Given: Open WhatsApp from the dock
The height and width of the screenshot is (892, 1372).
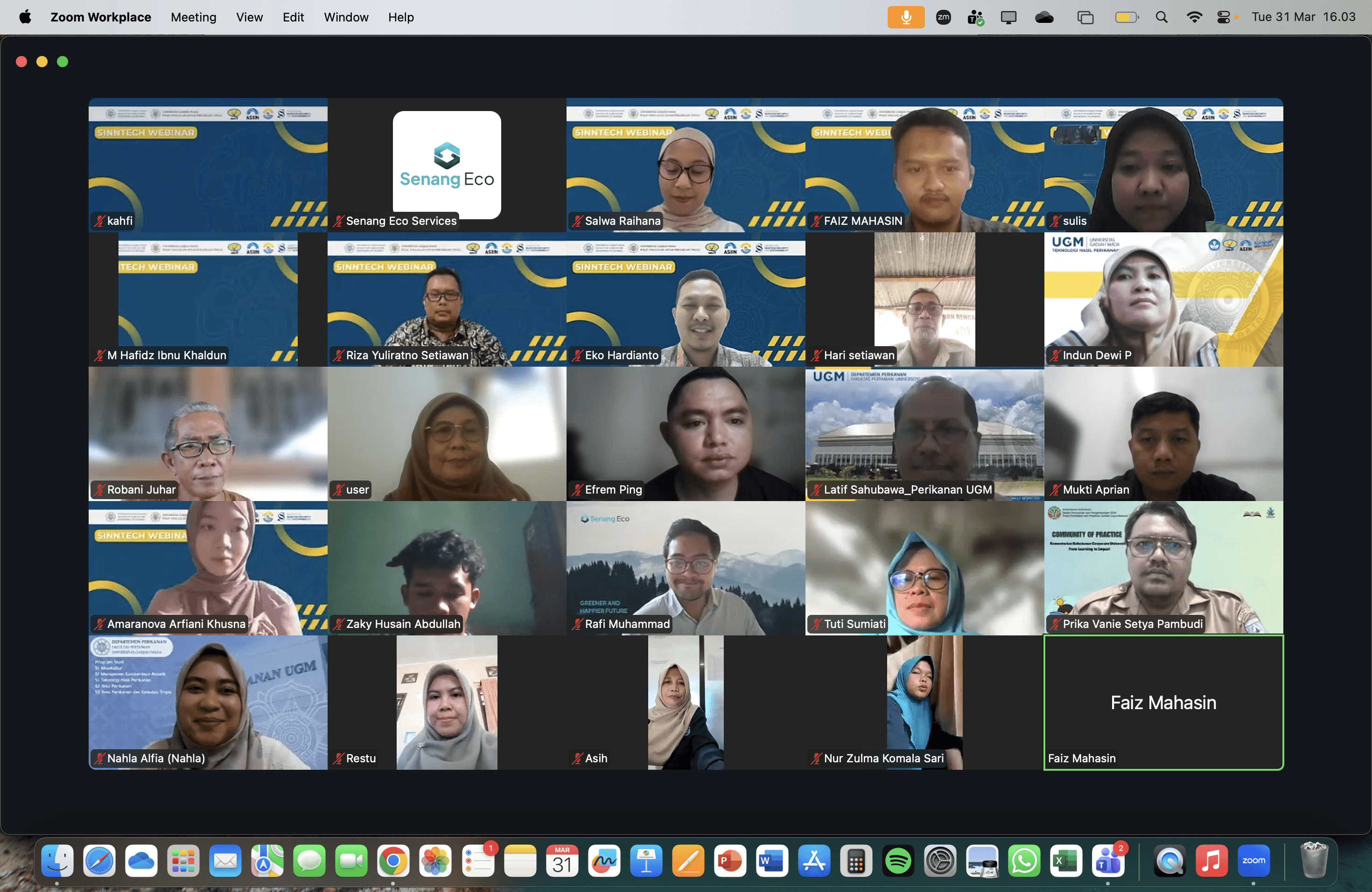Looking at the screenshot, I should [x=1024, y=861].
